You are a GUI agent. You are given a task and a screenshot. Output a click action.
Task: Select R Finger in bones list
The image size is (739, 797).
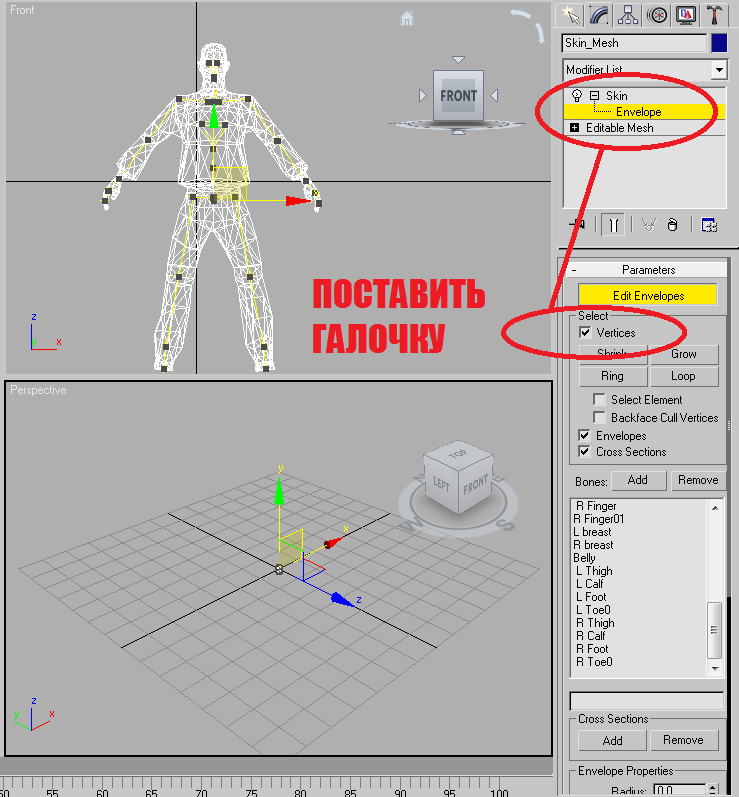(x=596, y=506)
